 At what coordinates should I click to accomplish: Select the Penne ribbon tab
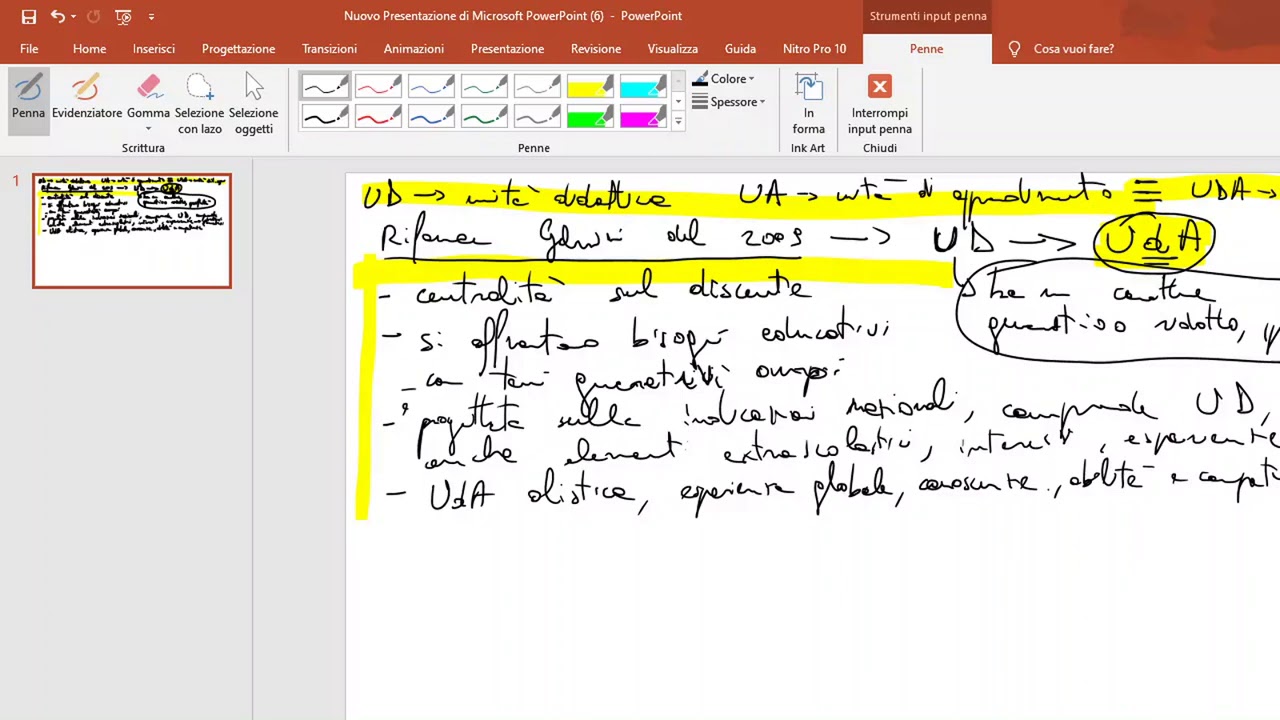tap(926, 48)
